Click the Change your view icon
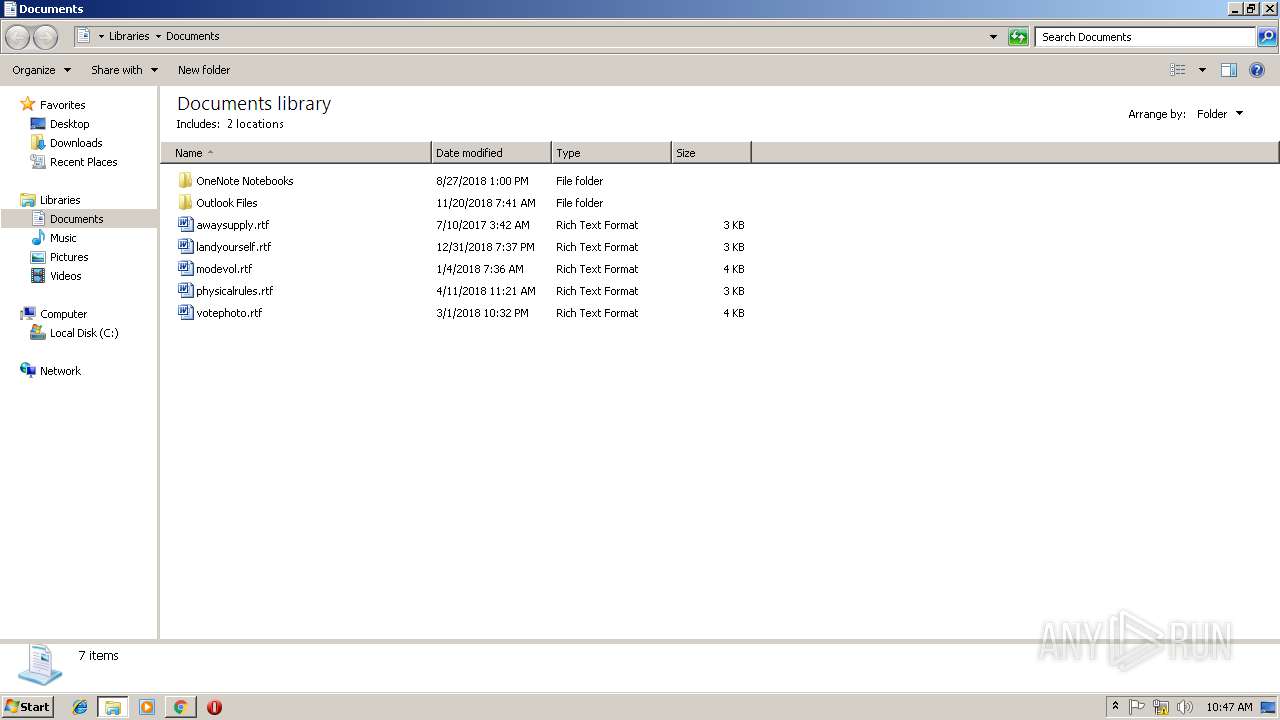This screenshot has width=1280, height=720. click(x=1178, y=70)
